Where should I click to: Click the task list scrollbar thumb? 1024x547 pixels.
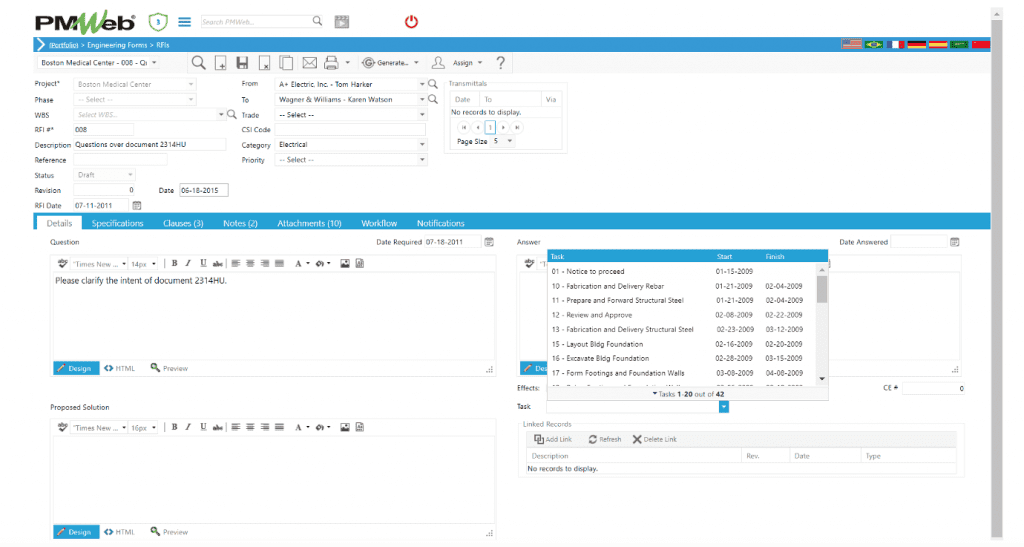822,289
